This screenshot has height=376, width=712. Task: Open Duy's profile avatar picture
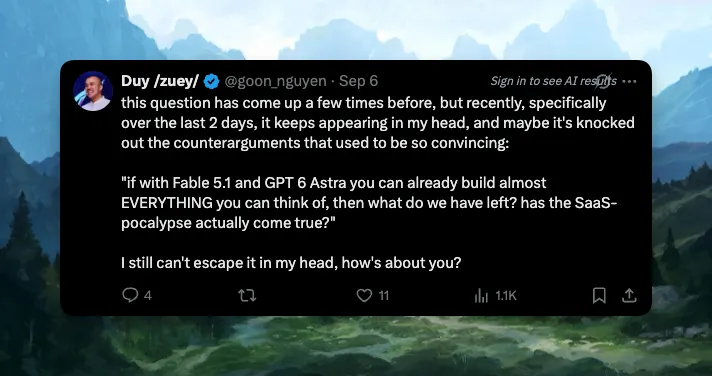click(93, 91)
